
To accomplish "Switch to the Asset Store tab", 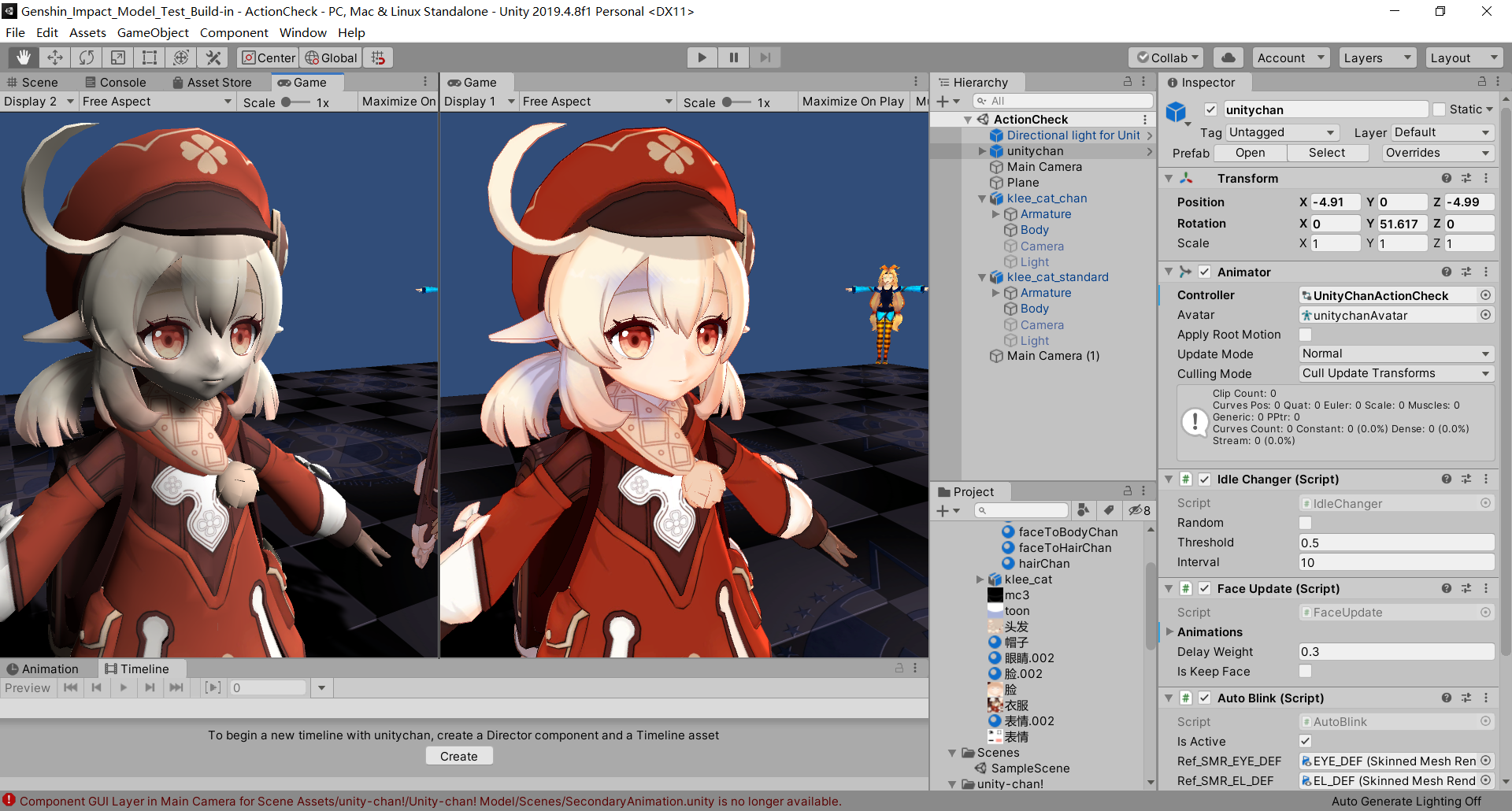I will [212, 82].
